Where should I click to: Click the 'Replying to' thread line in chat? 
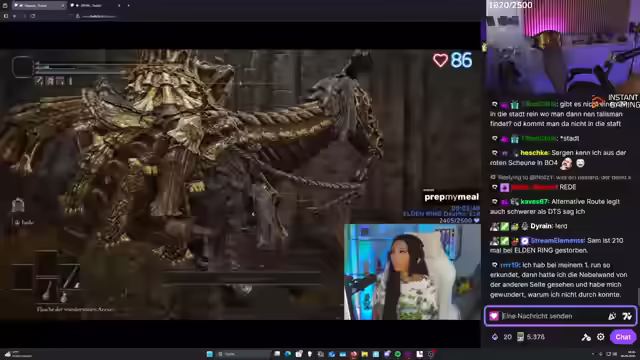(561, 177)
